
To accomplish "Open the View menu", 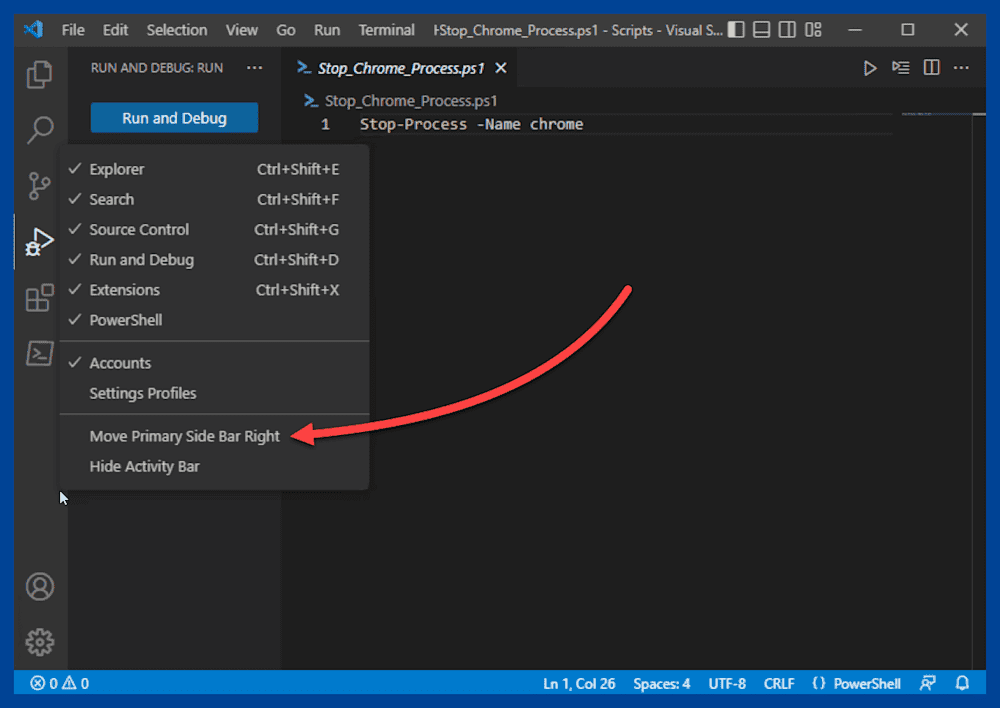I will pyautogui.click(x=242, y=30).
